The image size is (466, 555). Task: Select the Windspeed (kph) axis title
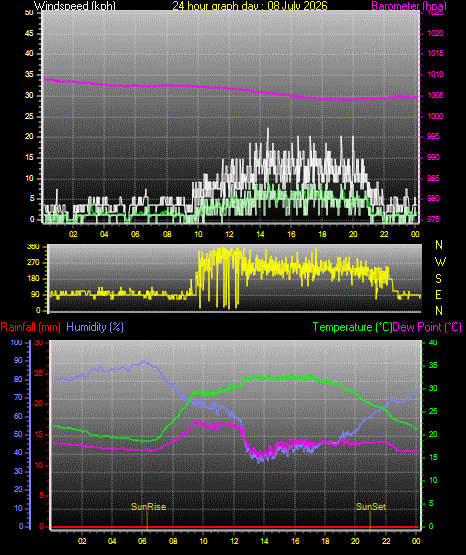(75, 6)
